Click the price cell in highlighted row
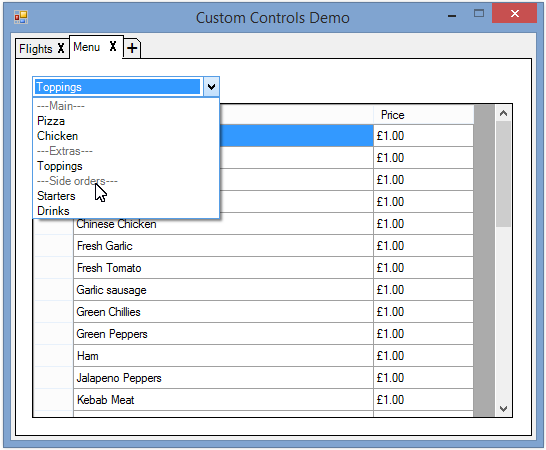546x450 pixels. [423, 135]
